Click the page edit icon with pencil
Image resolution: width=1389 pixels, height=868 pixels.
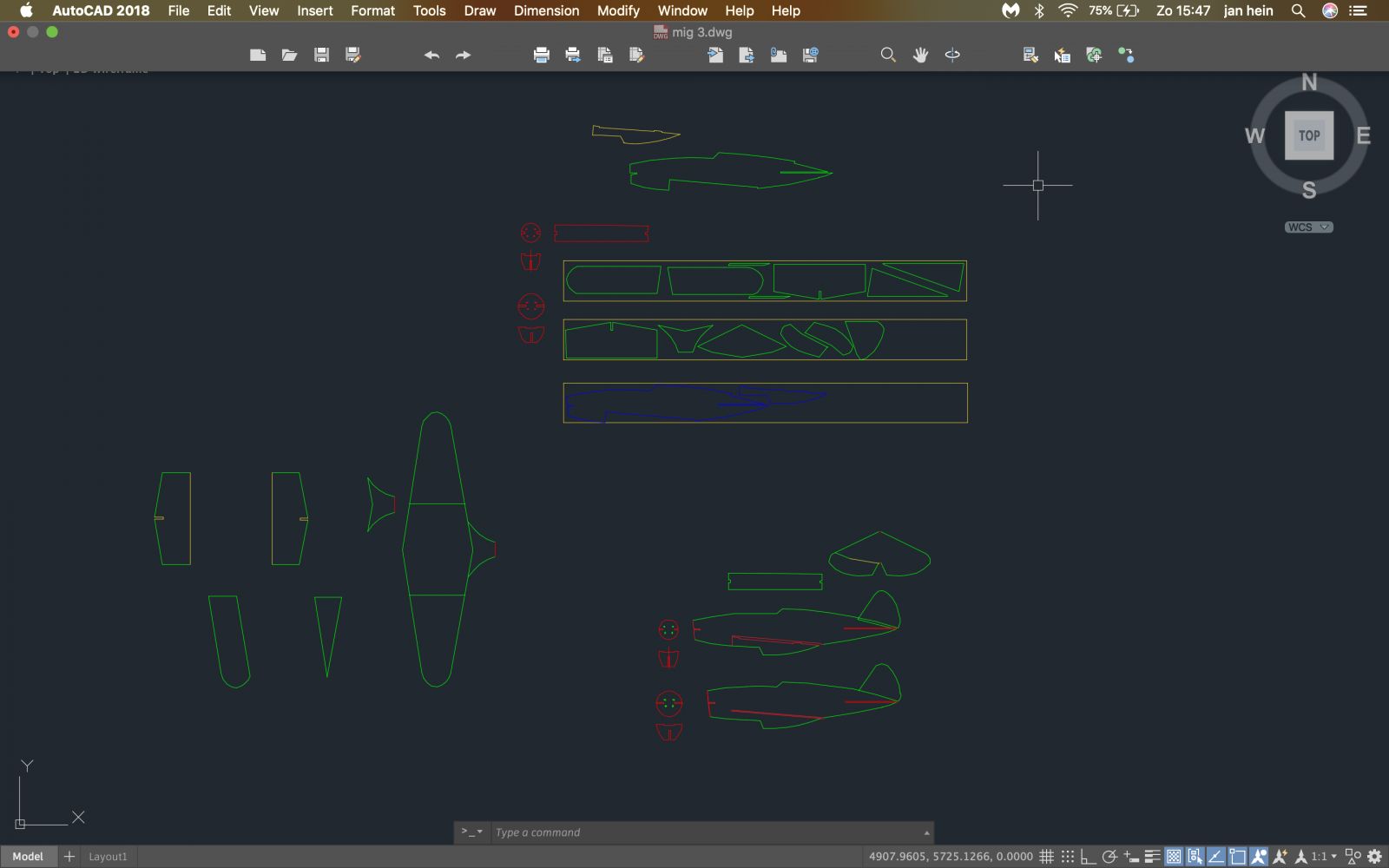coord(636,55)
